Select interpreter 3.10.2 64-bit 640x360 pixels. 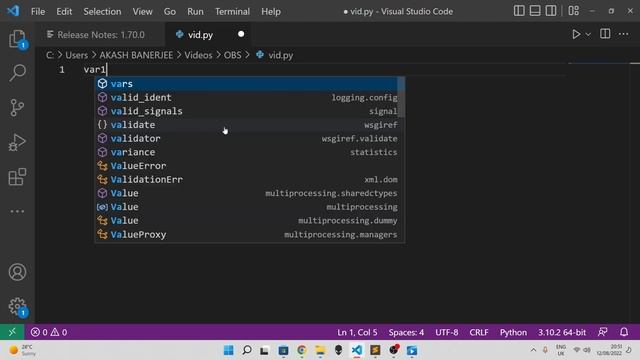[562, 332]
